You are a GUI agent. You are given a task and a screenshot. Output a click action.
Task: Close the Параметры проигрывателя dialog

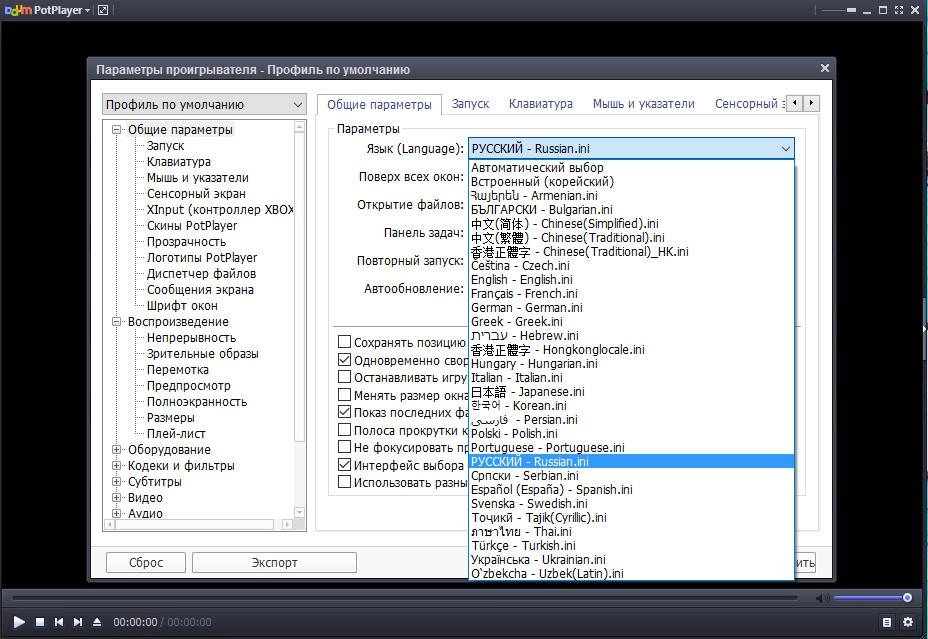click(824, 68)
